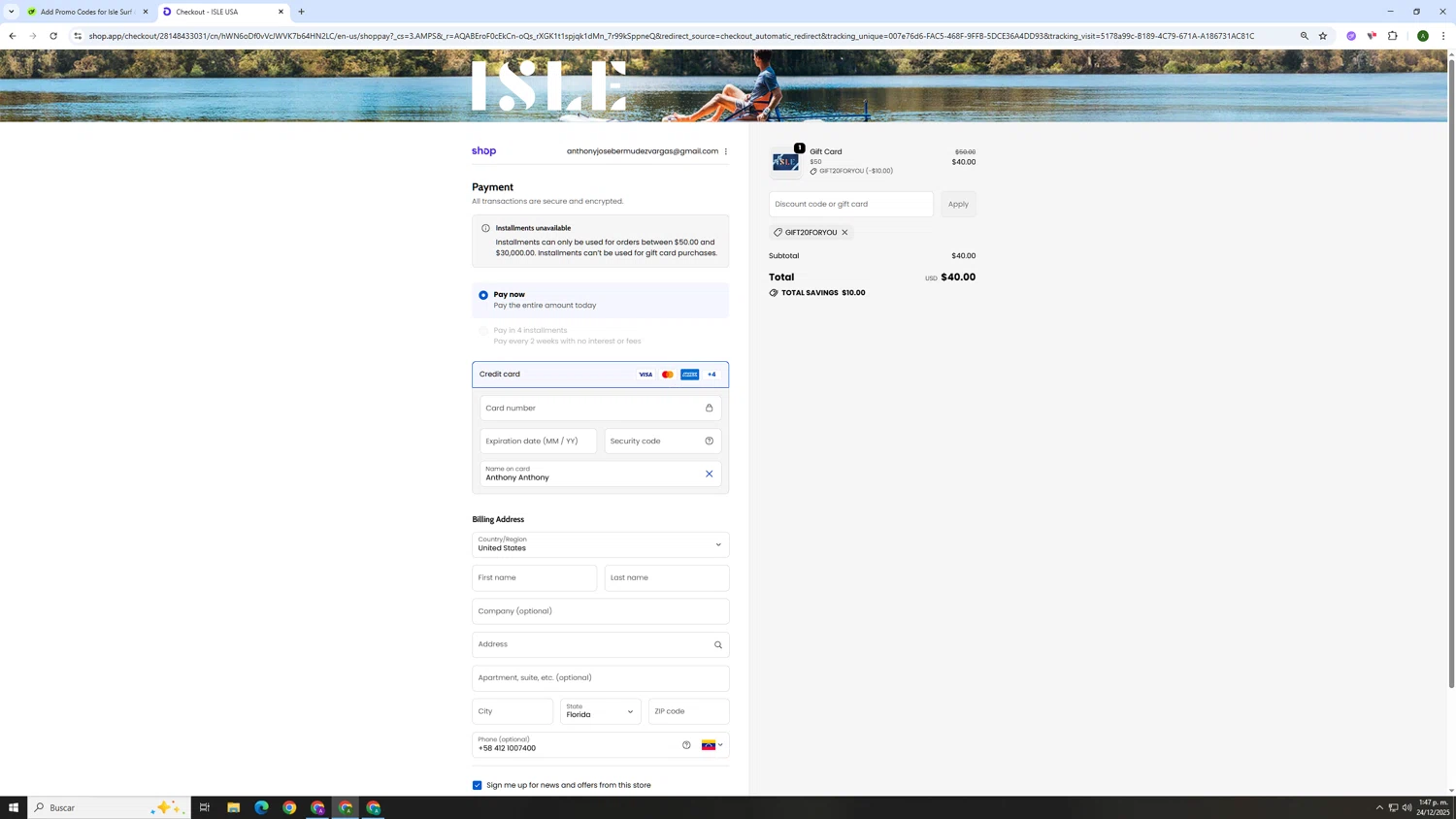Open the phone country flag selector

[712, 745]
